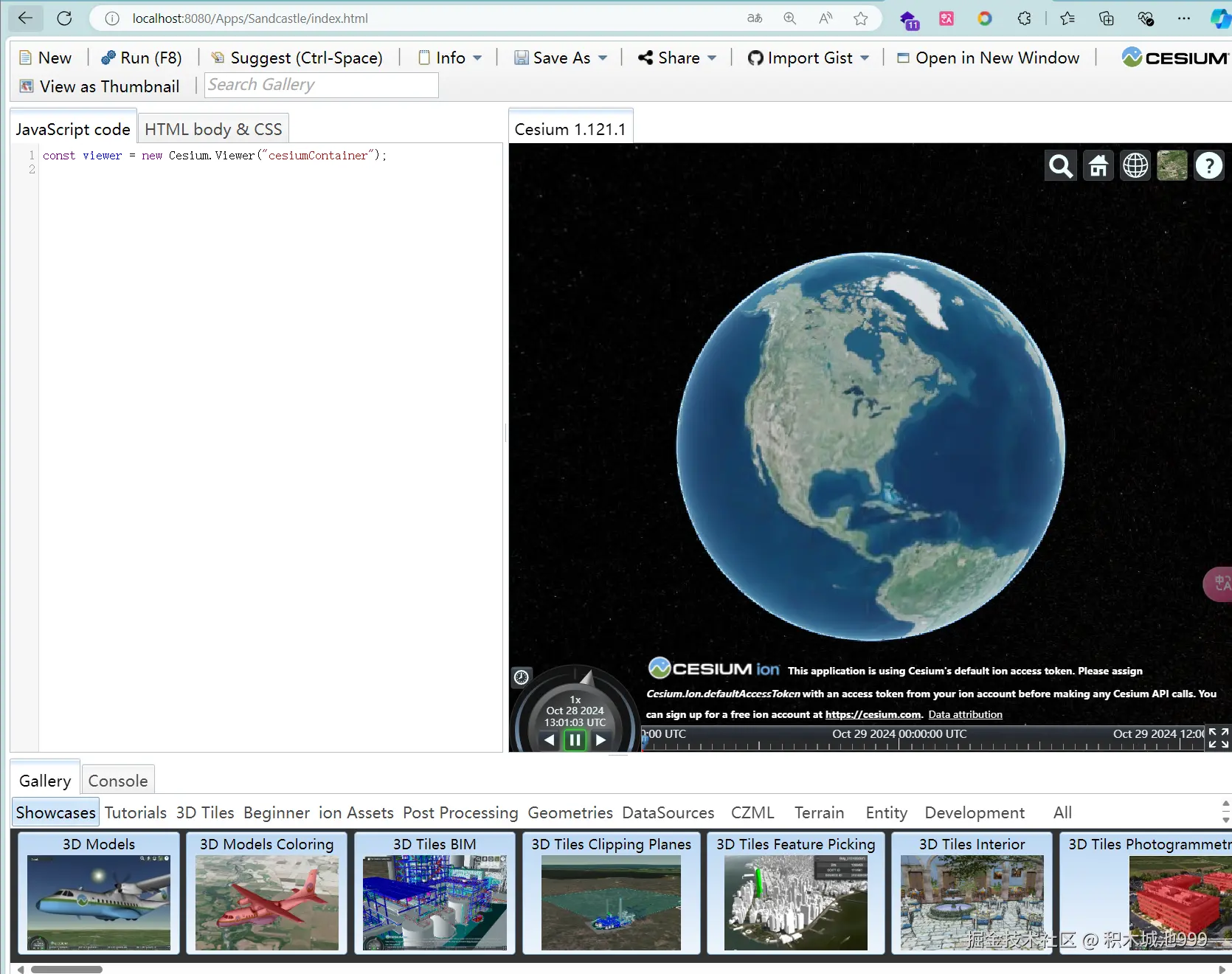Click the Search Gallery input field
The width and height of the screenshot is (1232, 974).
[x=322, y=86]
